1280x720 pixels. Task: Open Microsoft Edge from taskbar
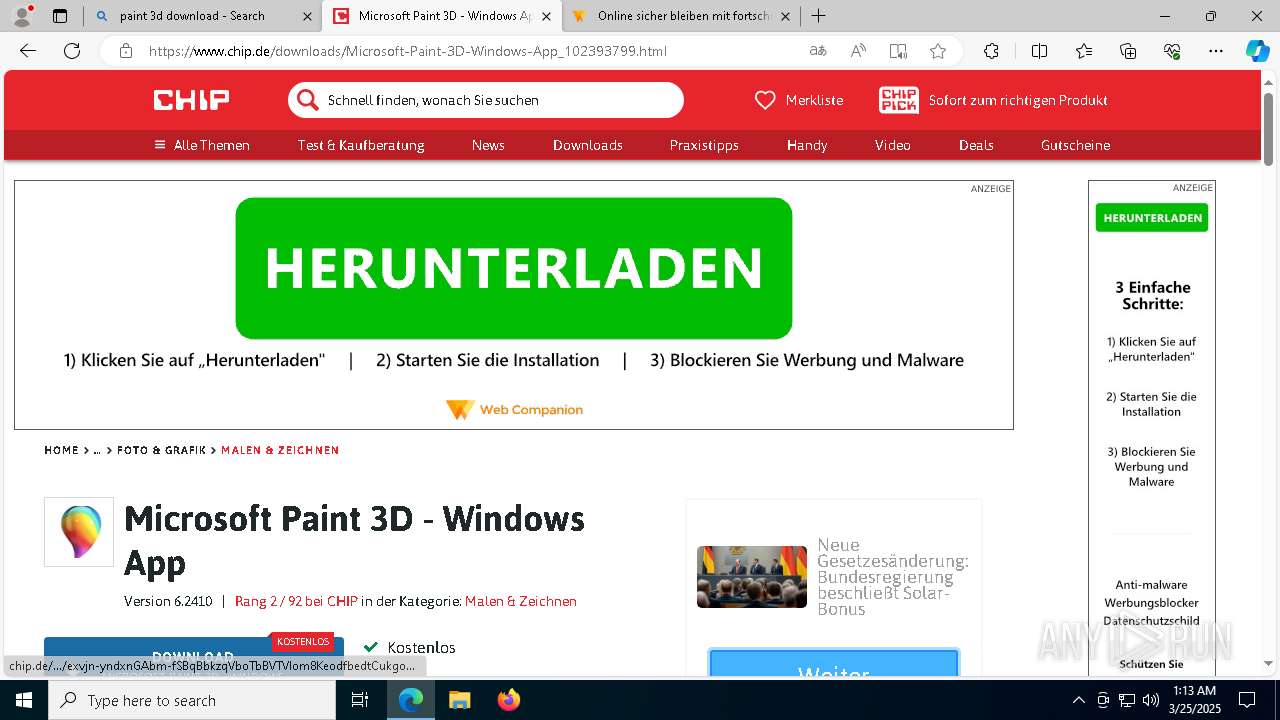[411, 700]
